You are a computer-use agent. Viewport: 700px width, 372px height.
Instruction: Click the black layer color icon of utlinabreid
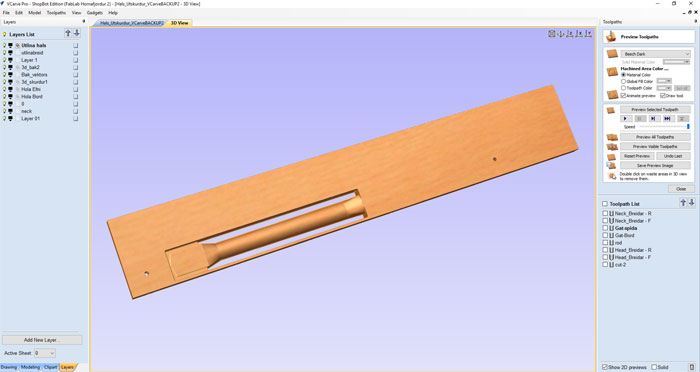[x=10, y=53]
